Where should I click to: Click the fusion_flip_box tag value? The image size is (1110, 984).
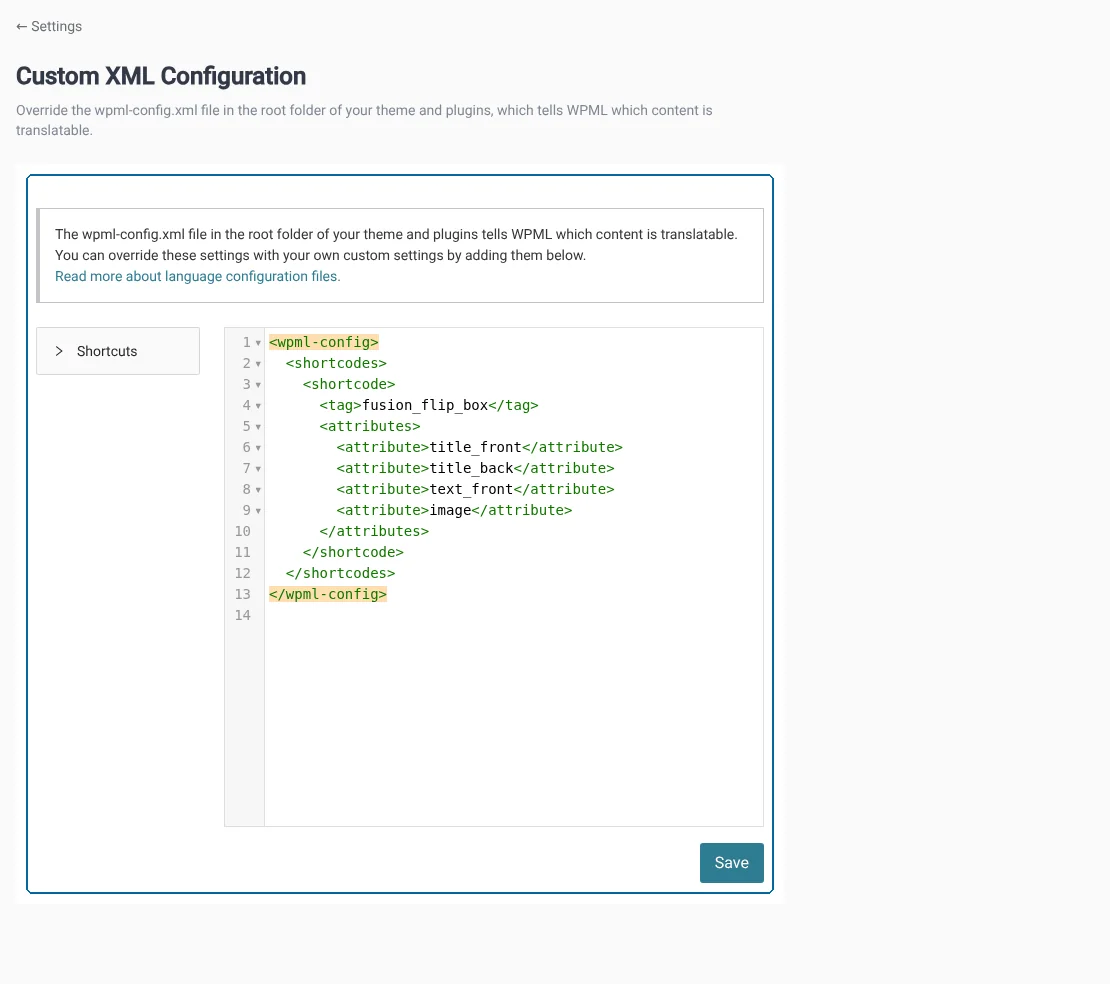(x=425, y=405)
